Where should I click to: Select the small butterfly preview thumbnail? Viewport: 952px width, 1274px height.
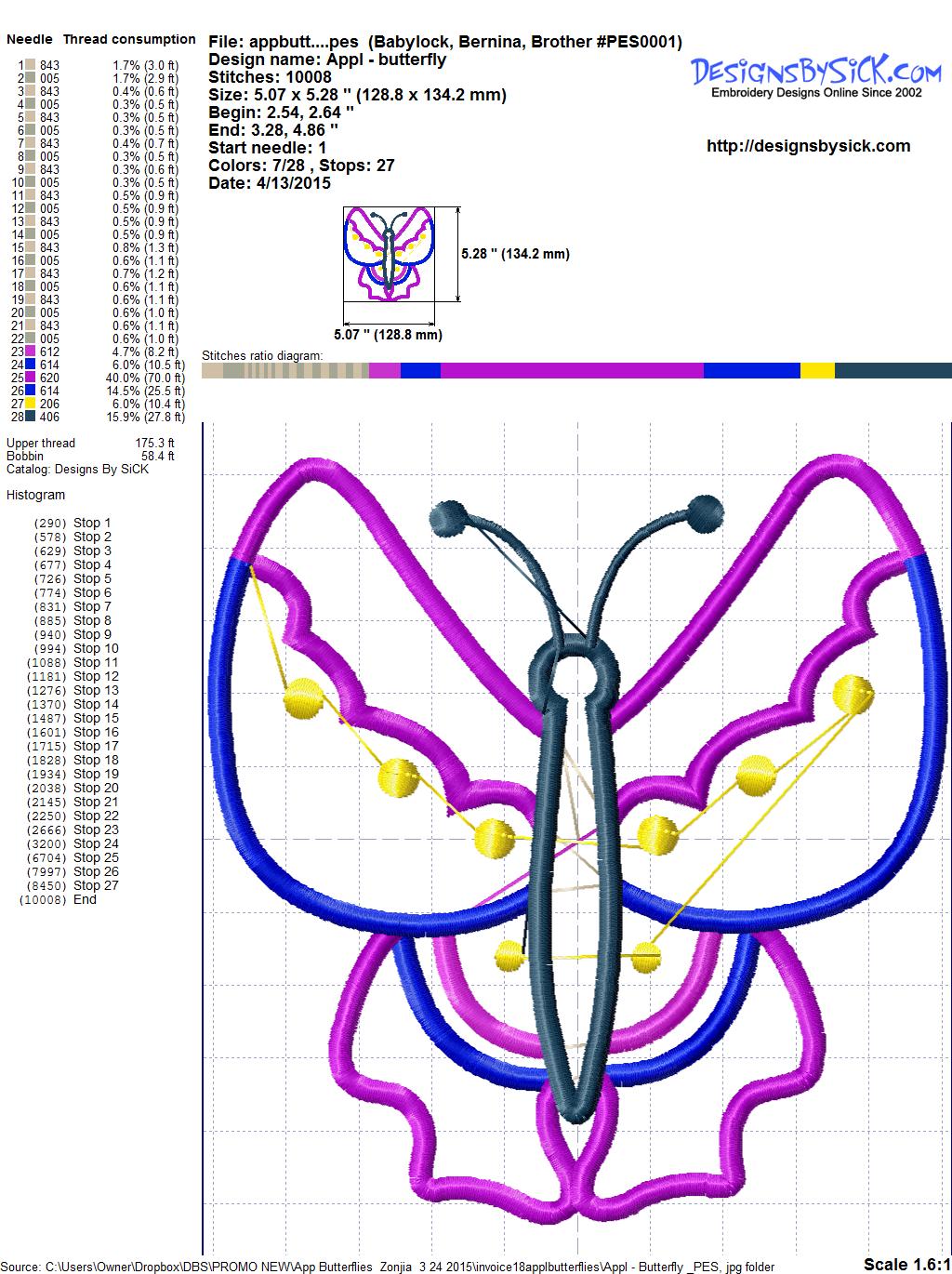(390, 254)
